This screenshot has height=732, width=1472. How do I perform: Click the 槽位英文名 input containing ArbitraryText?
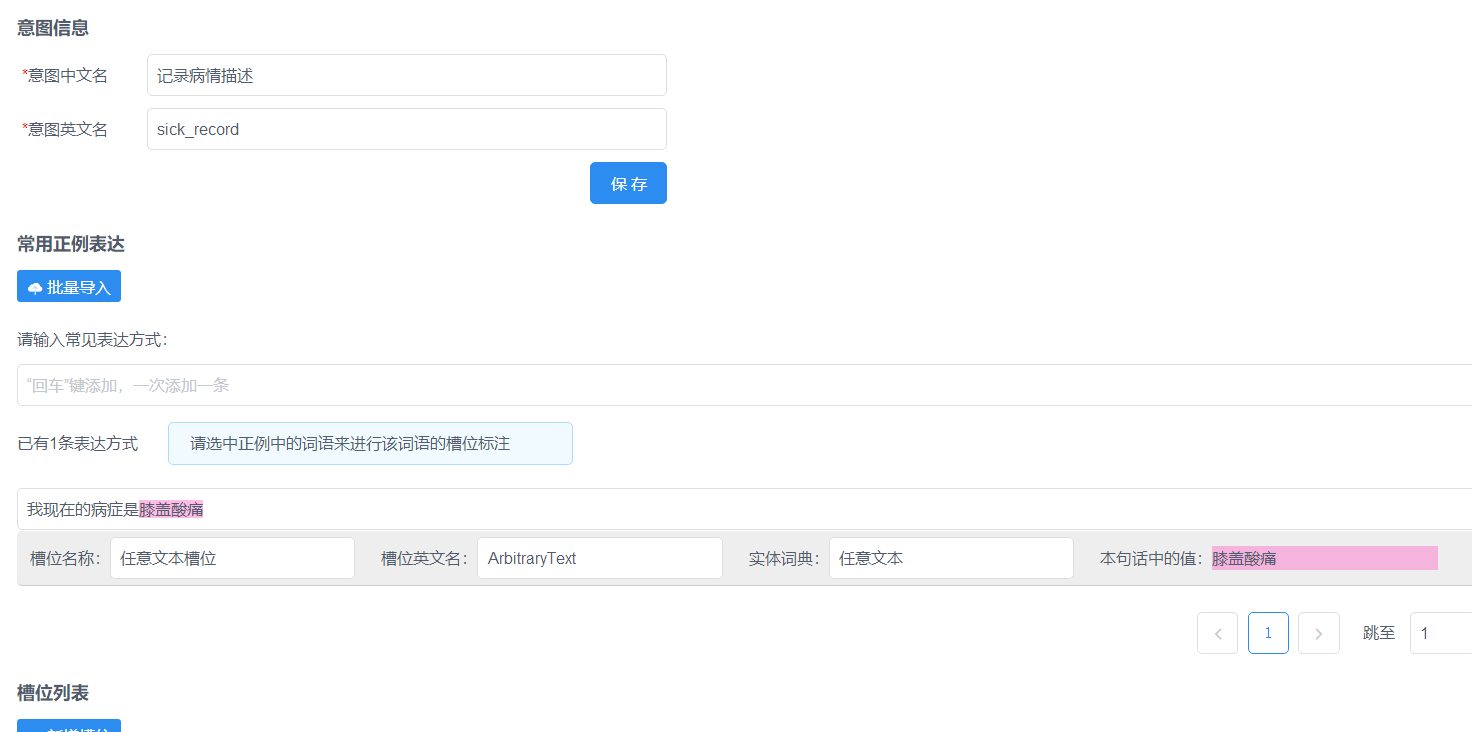coord(599,557)
